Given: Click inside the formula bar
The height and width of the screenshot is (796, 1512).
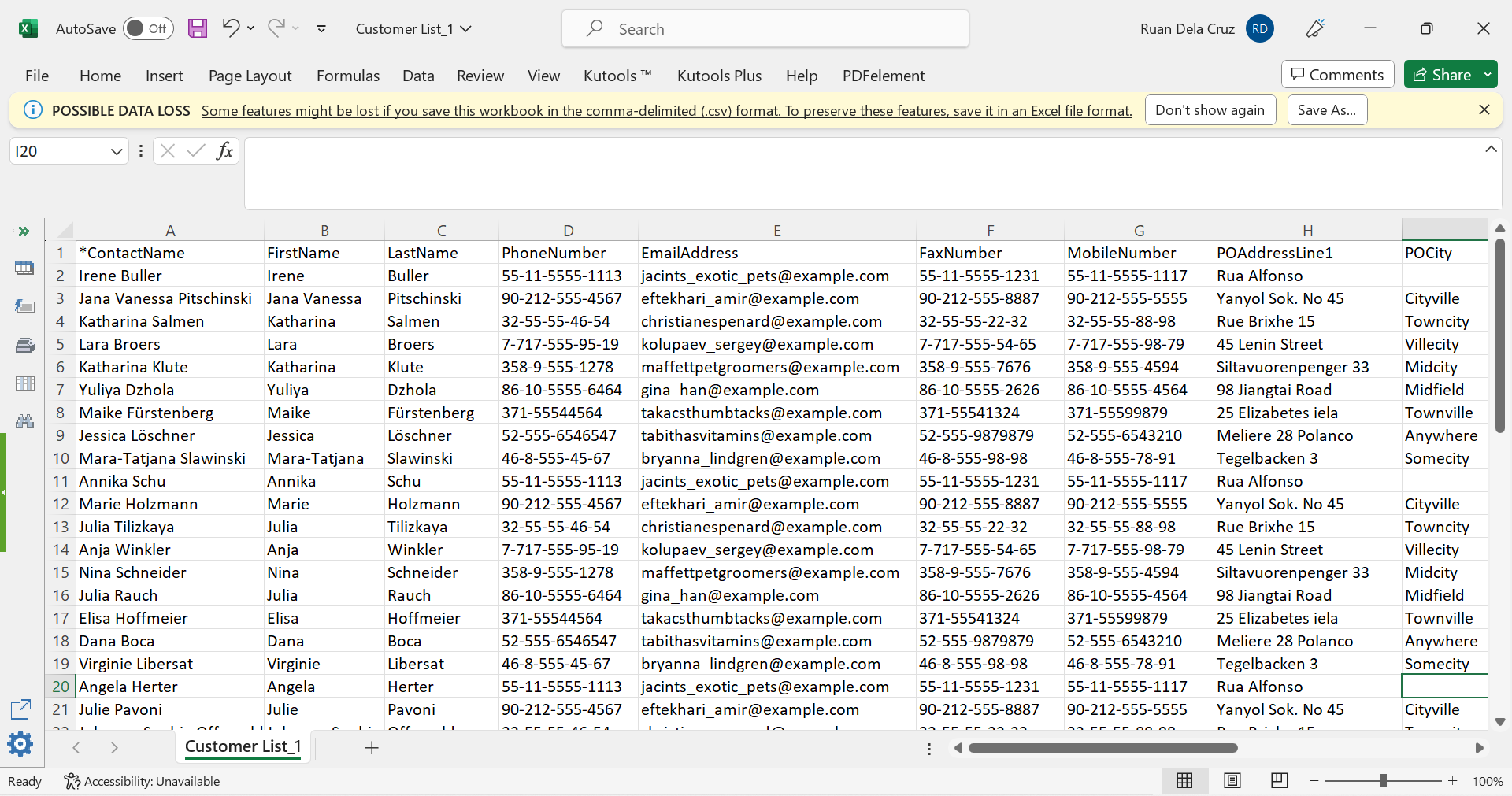Looking at the screenshot, I should (x=862, y=173).
